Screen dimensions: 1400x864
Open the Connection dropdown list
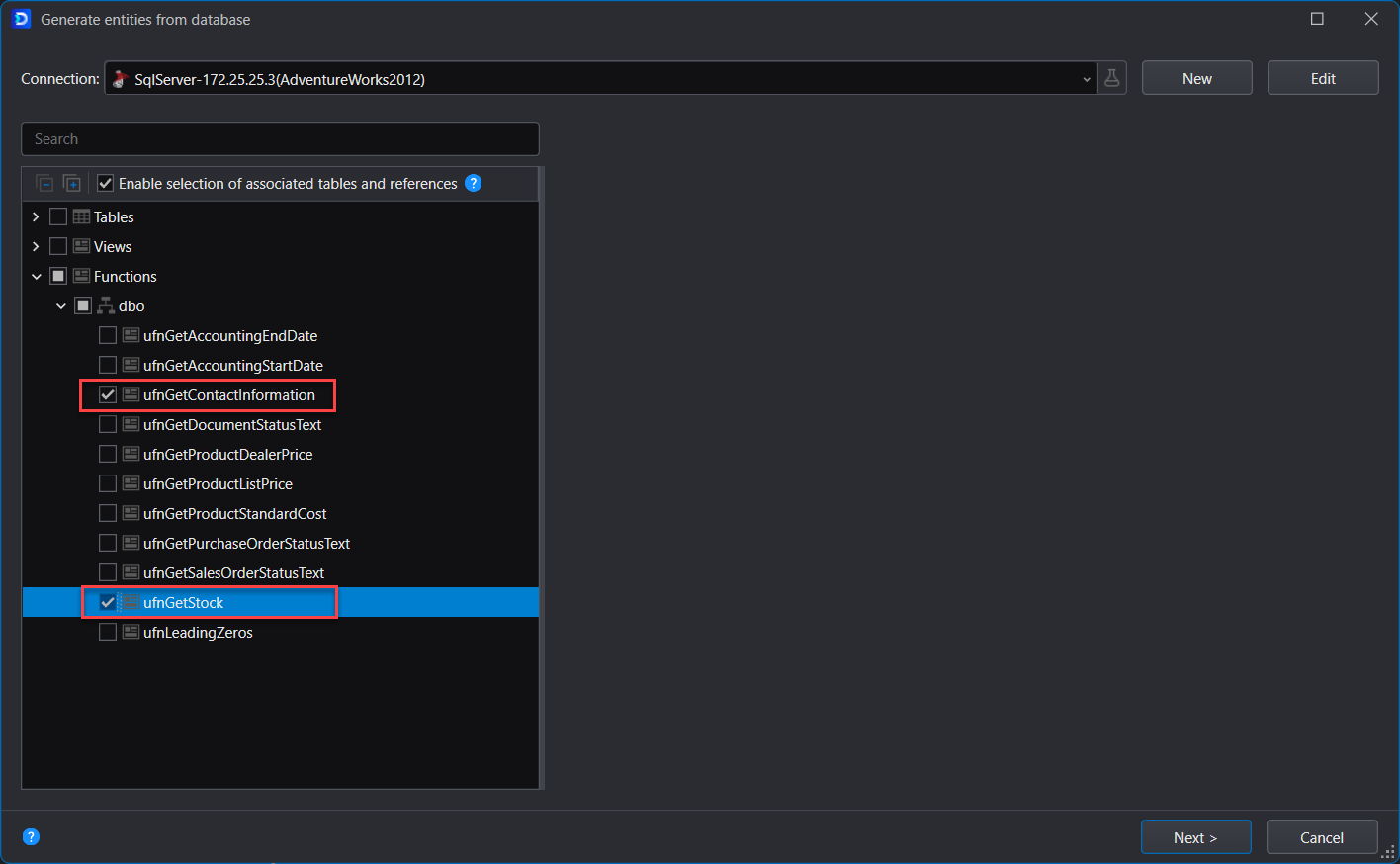click(1086, 78)
